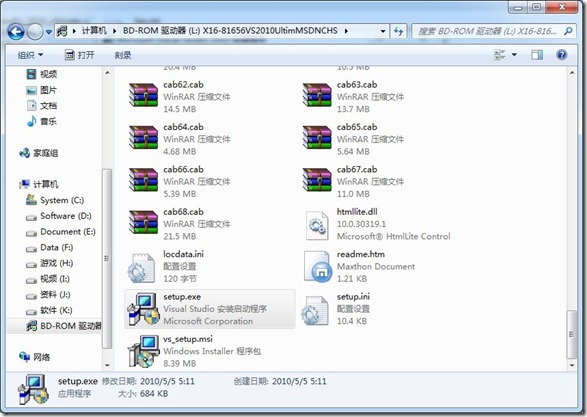587x417 pixels.
Task: Click the Forward navigation arrow
Action: [35, 31]
